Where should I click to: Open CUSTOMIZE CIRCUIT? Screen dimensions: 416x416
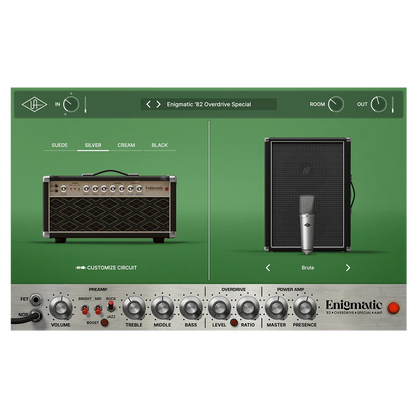tap(107, 268)
